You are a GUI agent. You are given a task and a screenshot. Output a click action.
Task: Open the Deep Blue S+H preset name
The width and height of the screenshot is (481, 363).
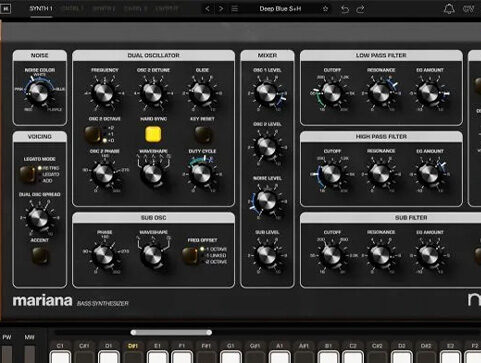click(x=280, y=9)
